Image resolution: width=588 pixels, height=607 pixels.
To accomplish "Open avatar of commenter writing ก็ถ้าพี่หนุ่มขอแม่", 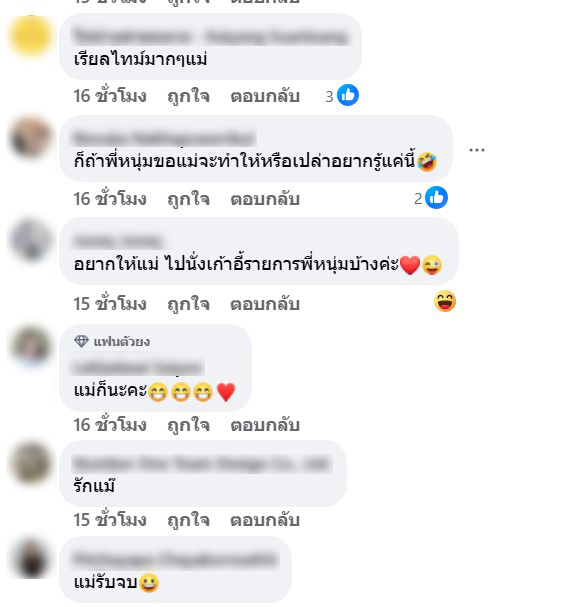I will [x=31, y=137].
